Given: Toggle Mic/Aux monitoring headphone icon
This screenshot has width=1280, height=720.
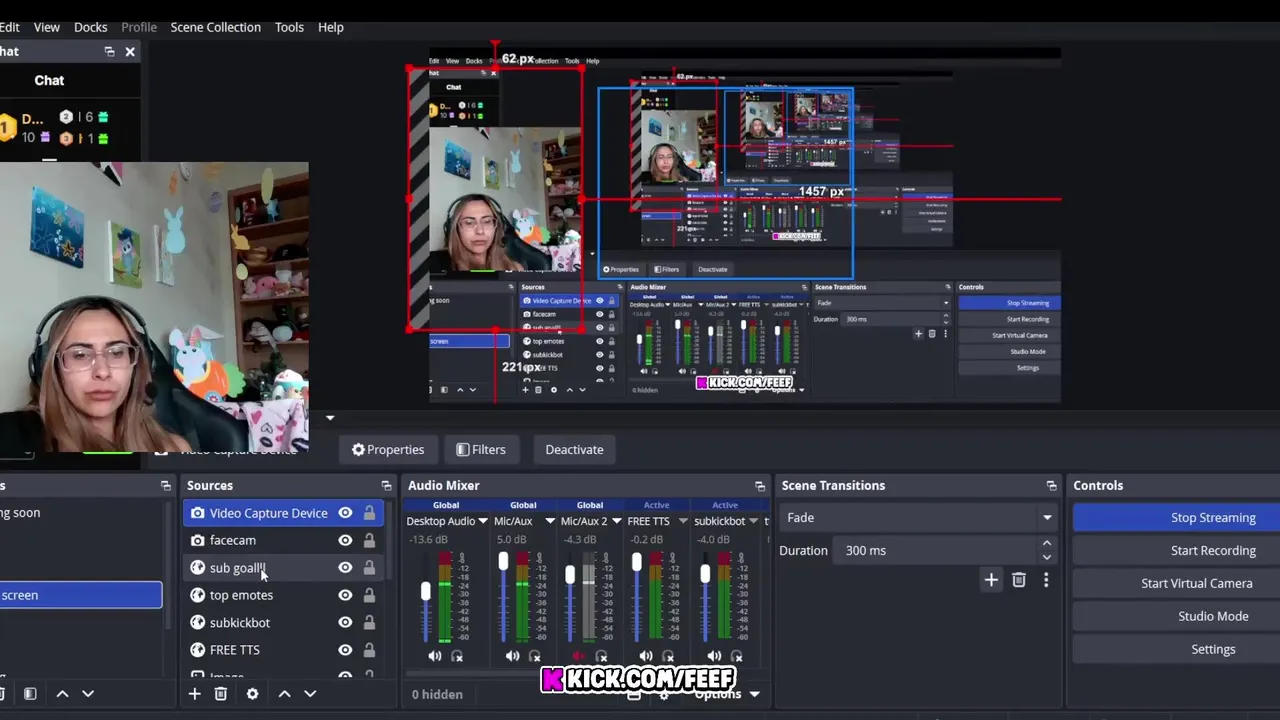Looking at the screenshot, I should pyautogui.click(x=534, y=656).
